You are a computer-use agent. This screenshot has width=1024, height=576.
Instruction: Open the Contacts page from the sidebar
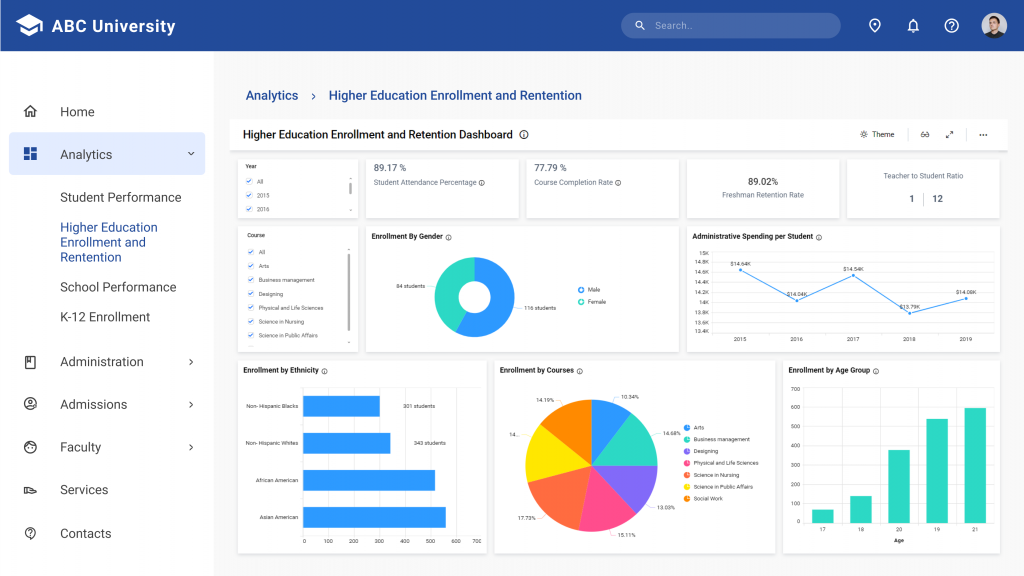pos(85,533)
